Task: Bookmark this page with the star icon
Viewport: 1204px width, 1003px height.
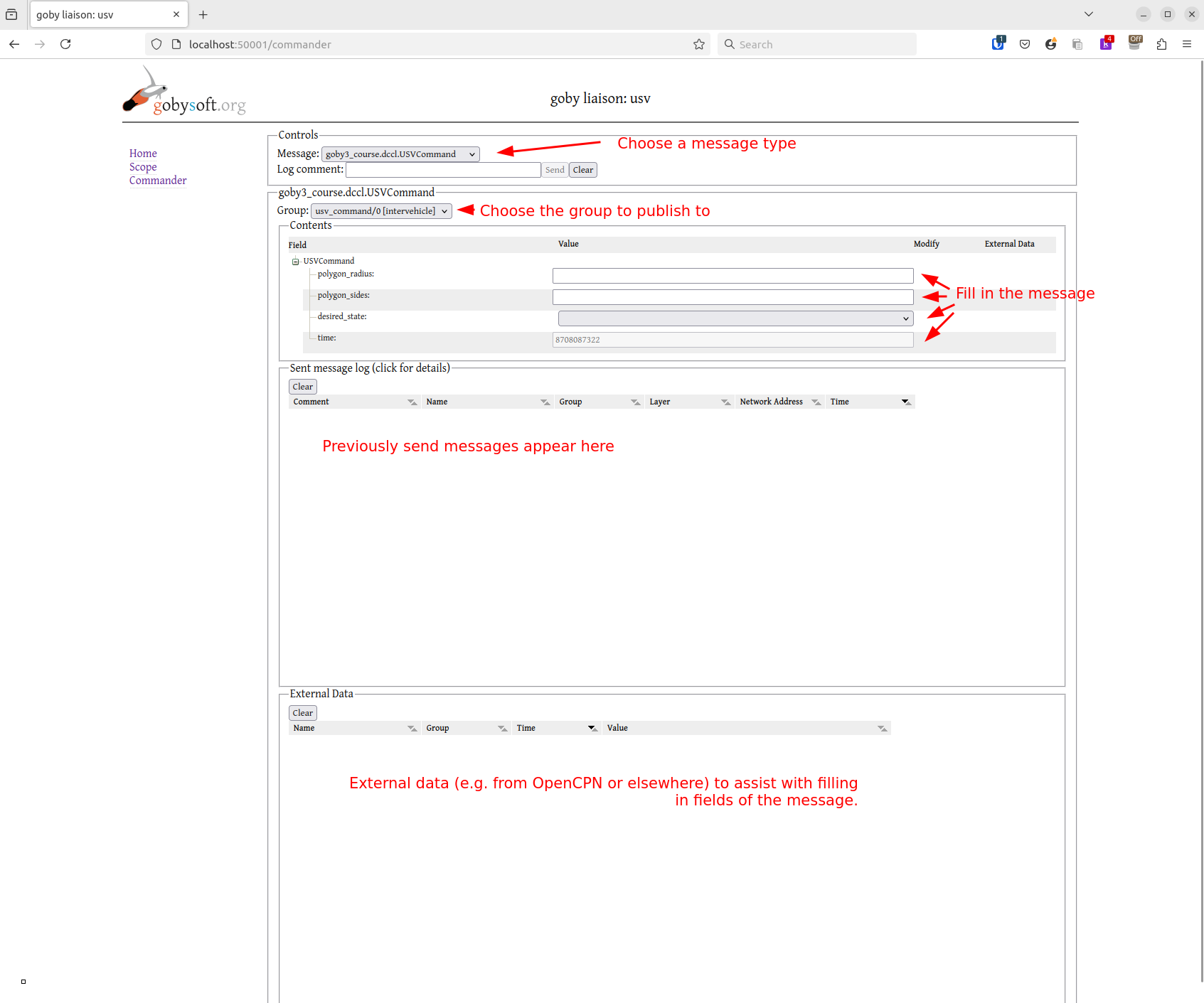Action: [x=699, y=44]
